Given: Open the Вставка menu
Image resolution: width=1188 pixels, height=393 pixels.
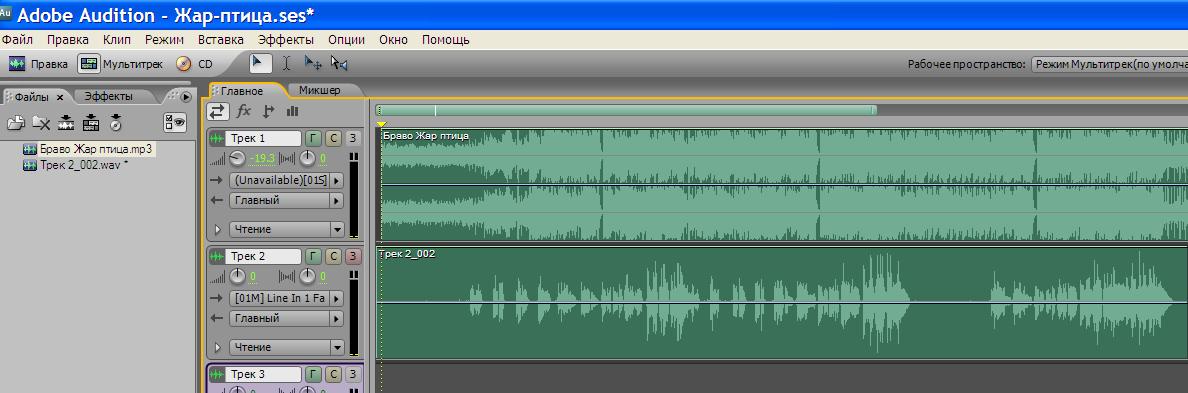Looking at the screenshot, I should tap(220, 39).
